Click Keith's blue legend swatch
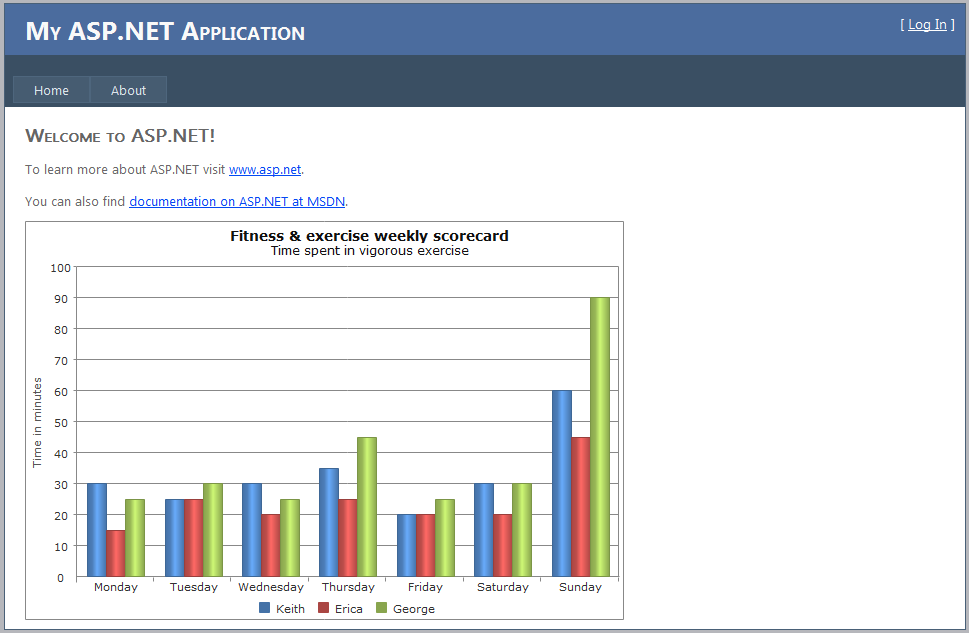This screenshot has height=633, width=969. click(265, 608)
